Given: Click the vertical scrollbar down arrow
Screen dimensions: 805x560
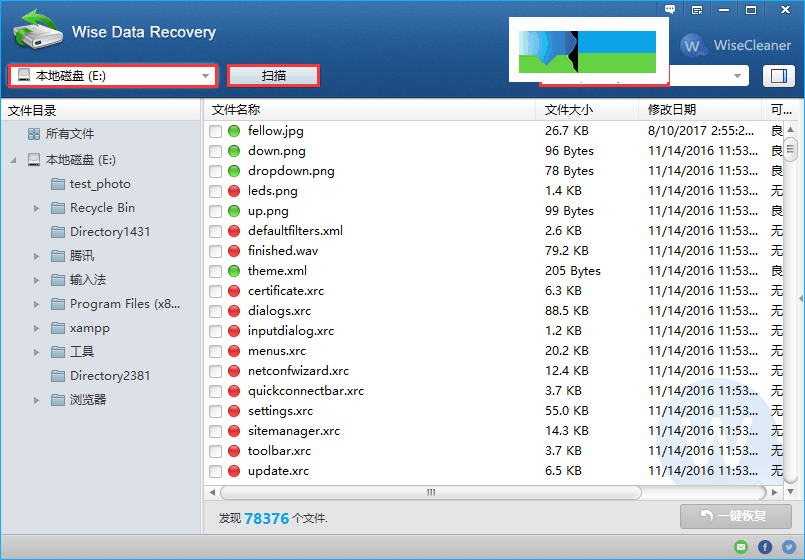Looking at the screenshot, I should pos(791,492).
